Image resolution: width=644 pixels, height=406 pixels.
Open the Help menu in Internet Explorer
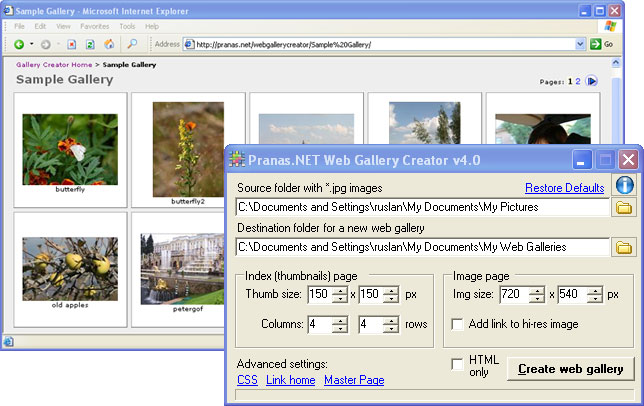point(152,26)
